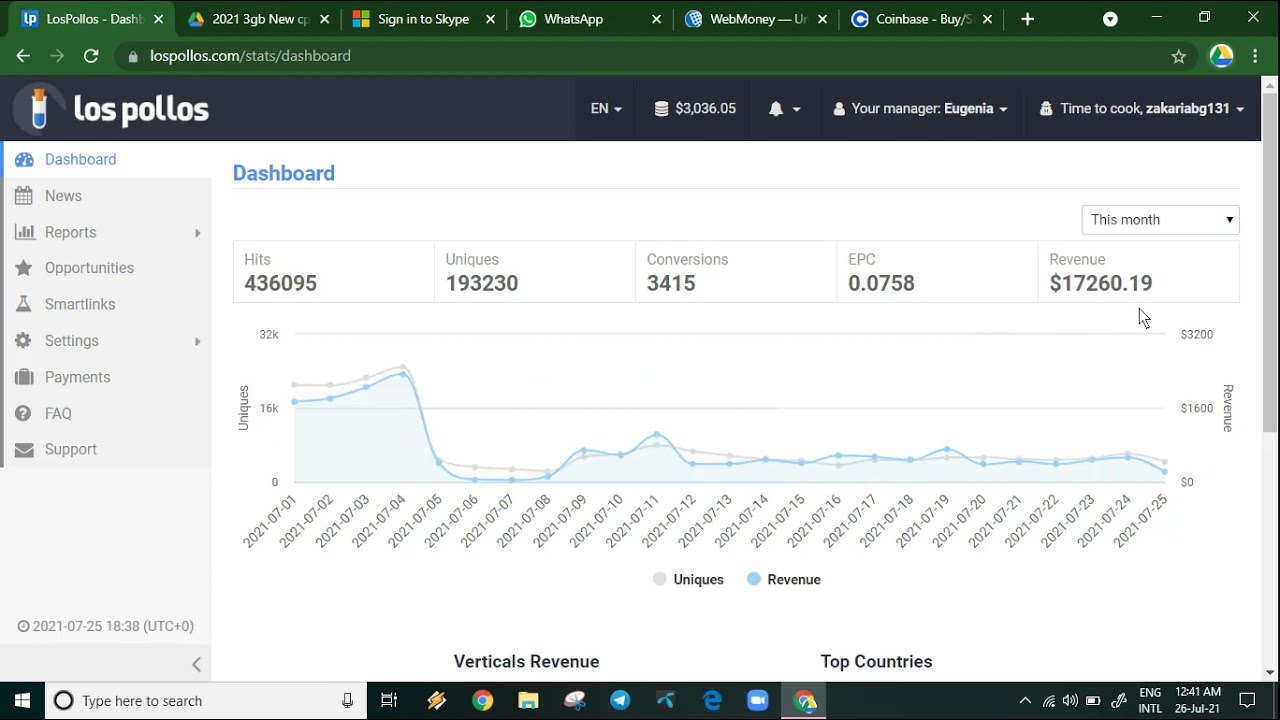
Task: Switch to the WebMoney tab
Action: tap(758, 19)
